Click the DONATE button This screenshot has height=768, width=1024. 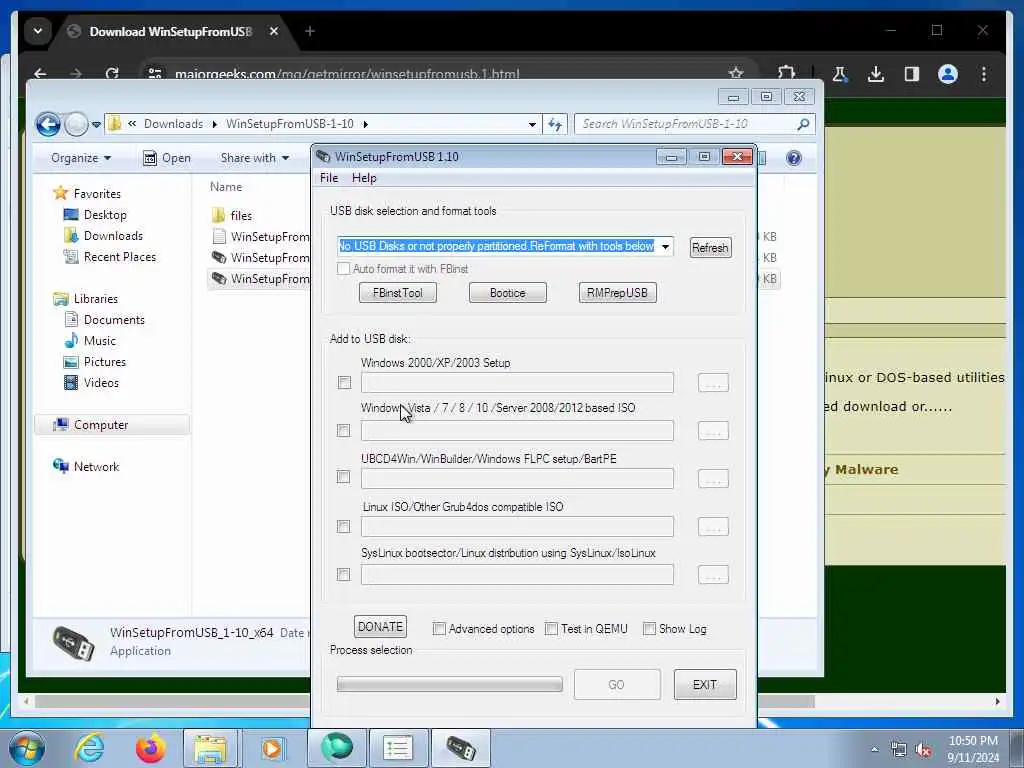tap(380, 627)
